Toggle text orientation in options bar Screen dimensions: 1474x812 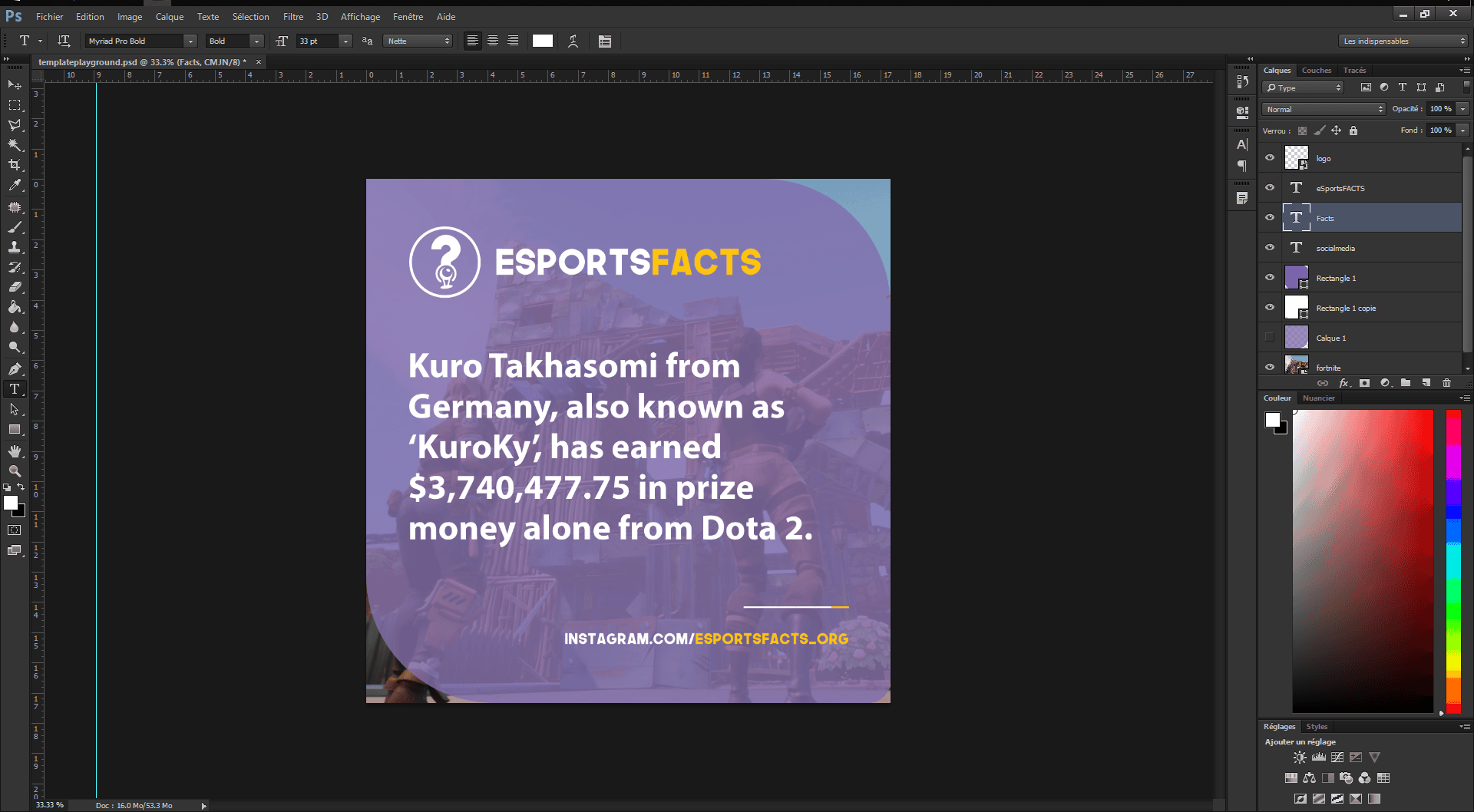[x=64, y=41]
